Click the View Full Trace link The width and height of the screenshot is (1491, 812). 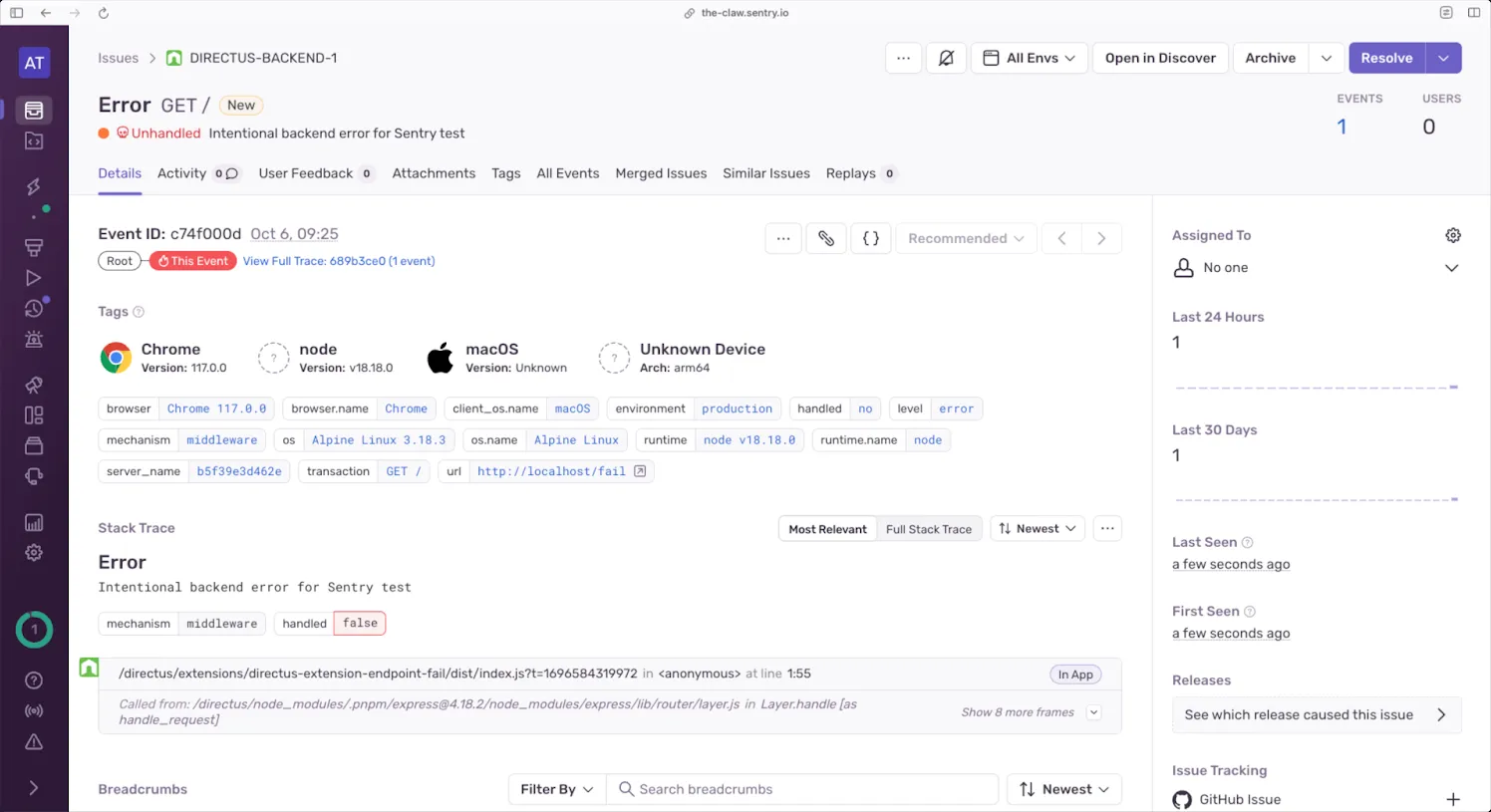339,261
